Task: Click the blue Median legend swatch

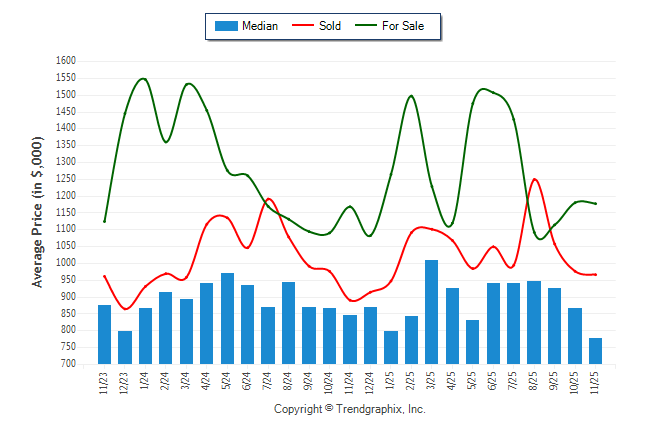Action: coord(226,26)
